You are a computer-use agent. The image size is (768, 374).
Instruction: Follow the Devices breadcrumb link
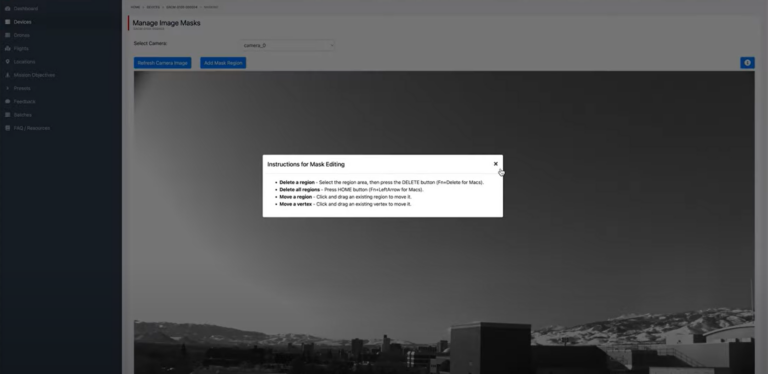click(x=153, y=7)
